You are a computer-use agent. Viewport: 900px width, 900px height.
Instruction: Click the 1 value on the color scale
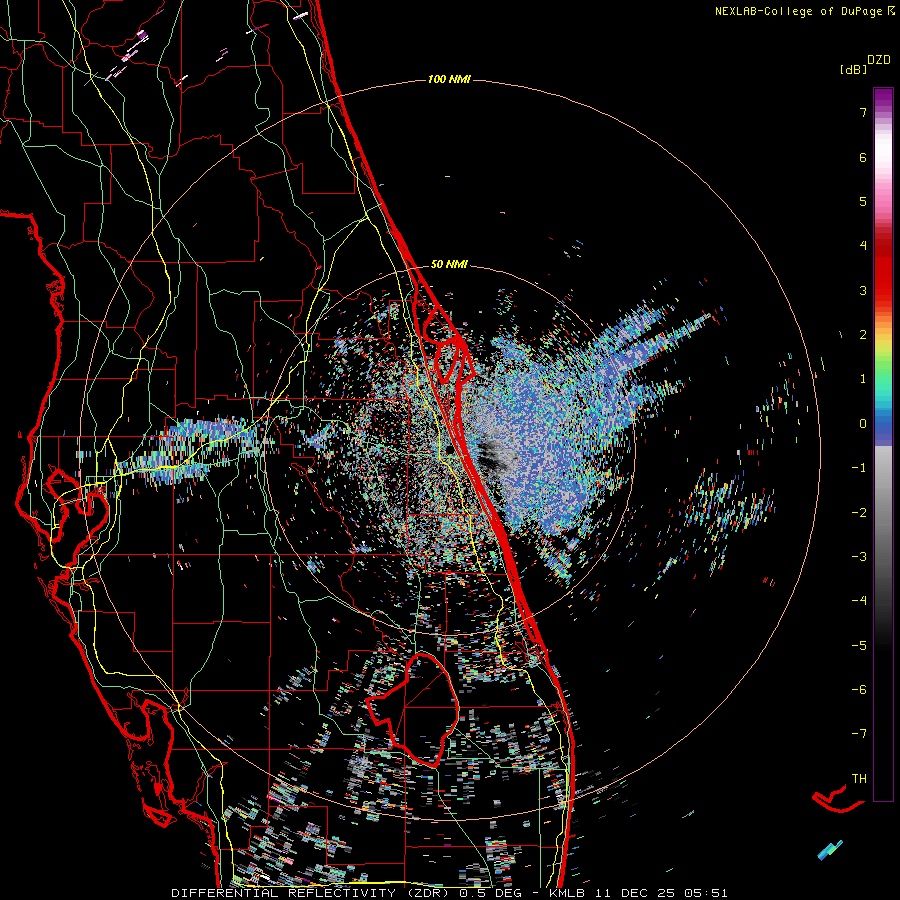(863, 379)
